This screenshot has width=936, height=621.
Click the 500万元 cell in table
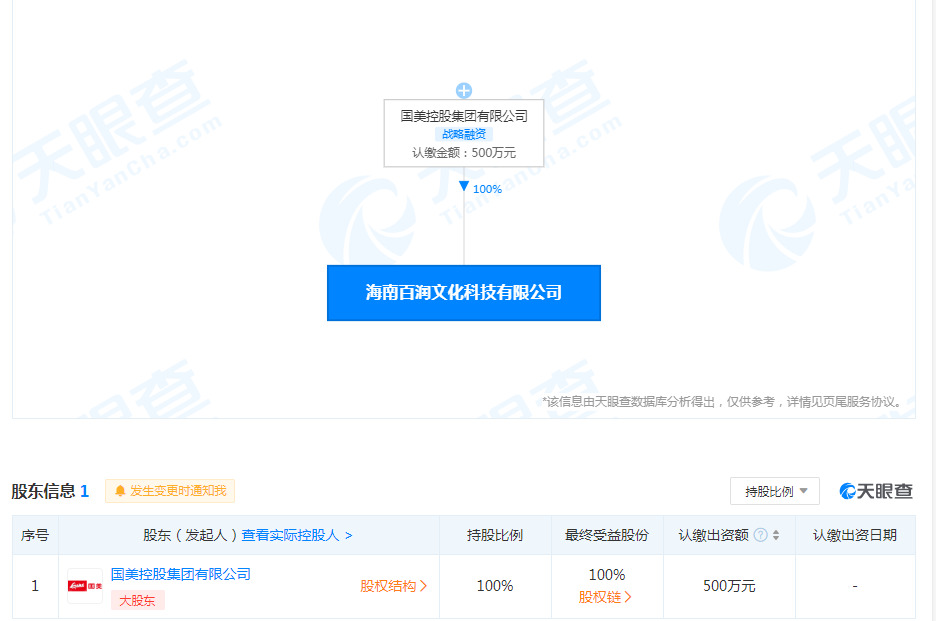coord(729,586)
